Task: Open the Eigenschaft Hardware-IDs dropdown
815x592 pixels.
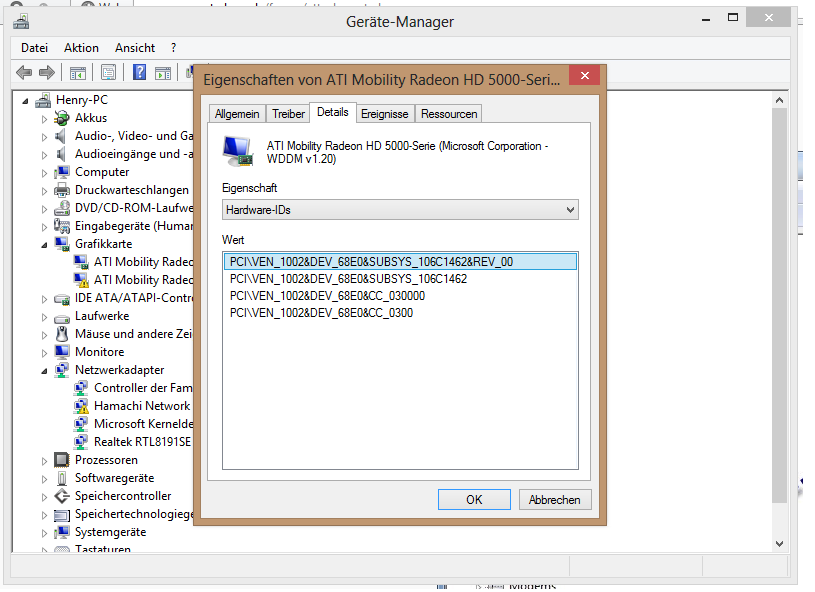Action: point(400,210)
